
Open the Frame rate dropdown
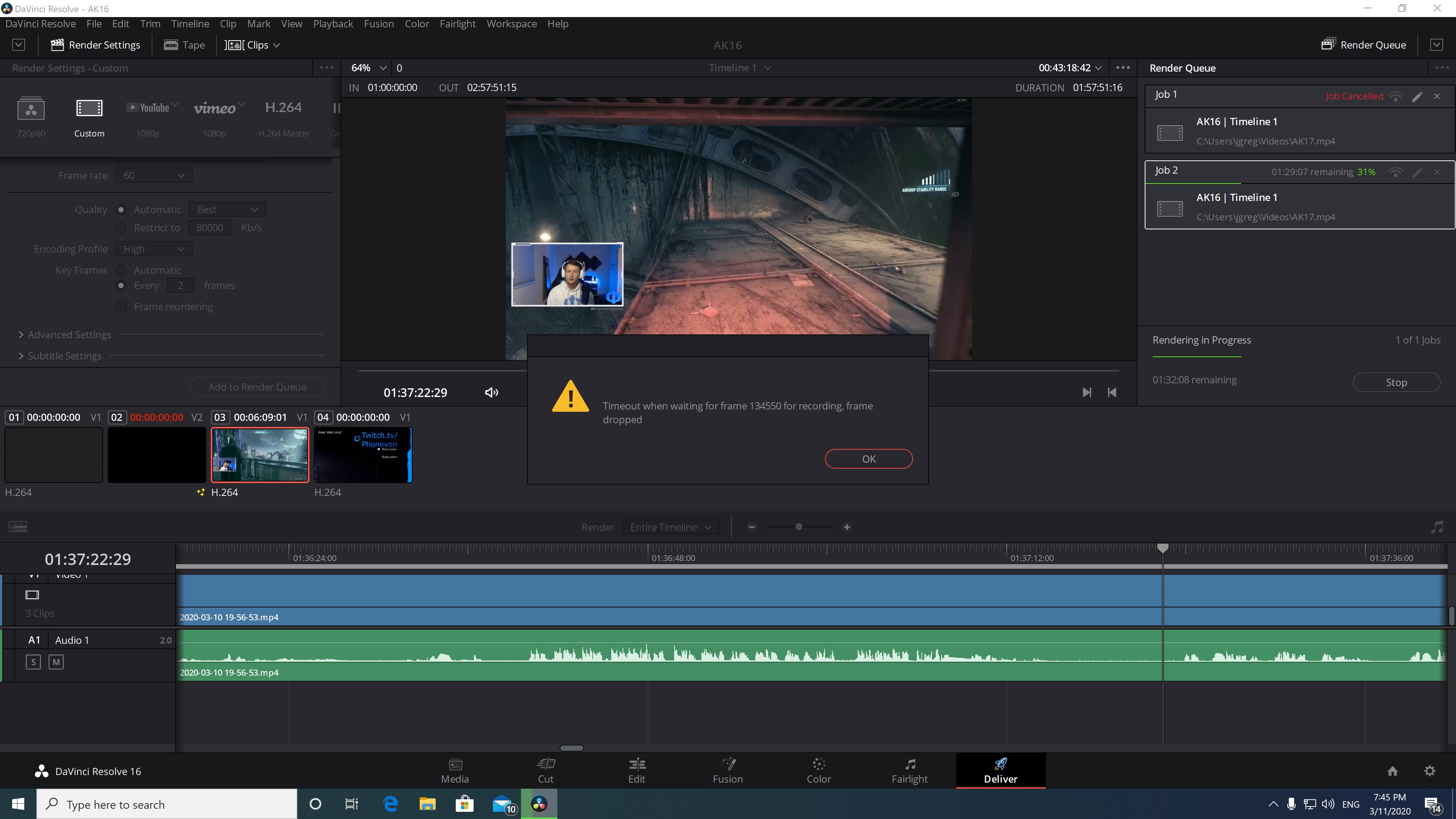[154, 176]
